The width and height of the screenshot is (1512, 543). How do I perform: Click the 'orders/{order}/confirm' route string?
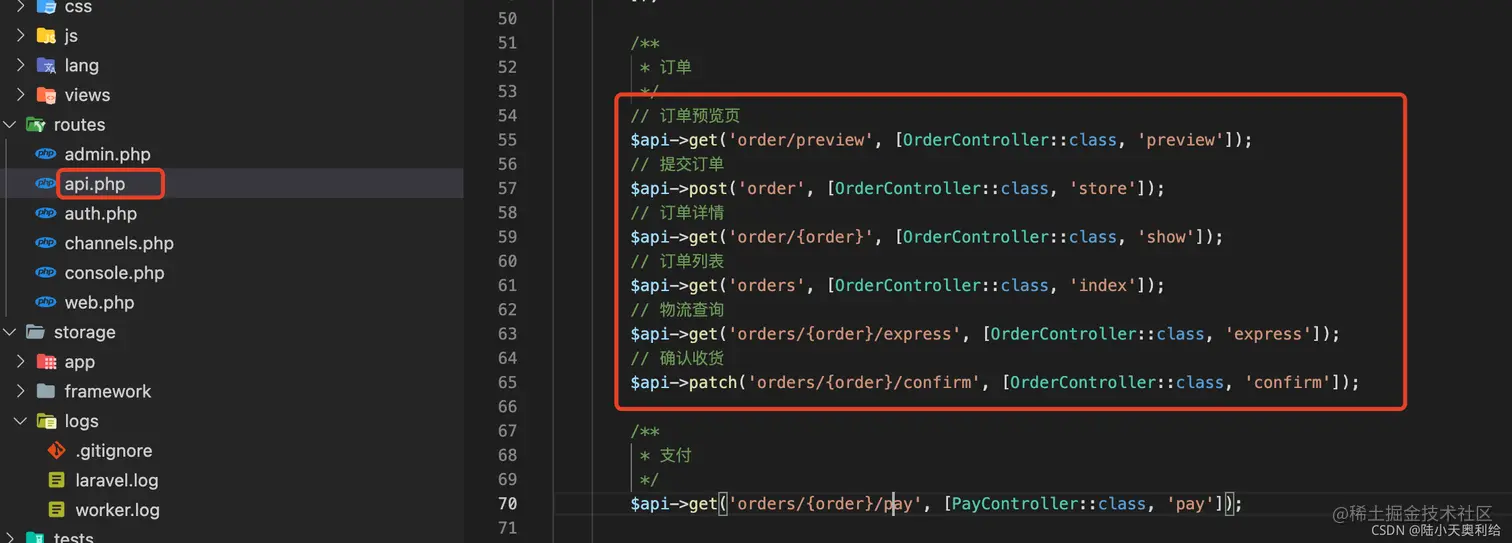(864, 382)
